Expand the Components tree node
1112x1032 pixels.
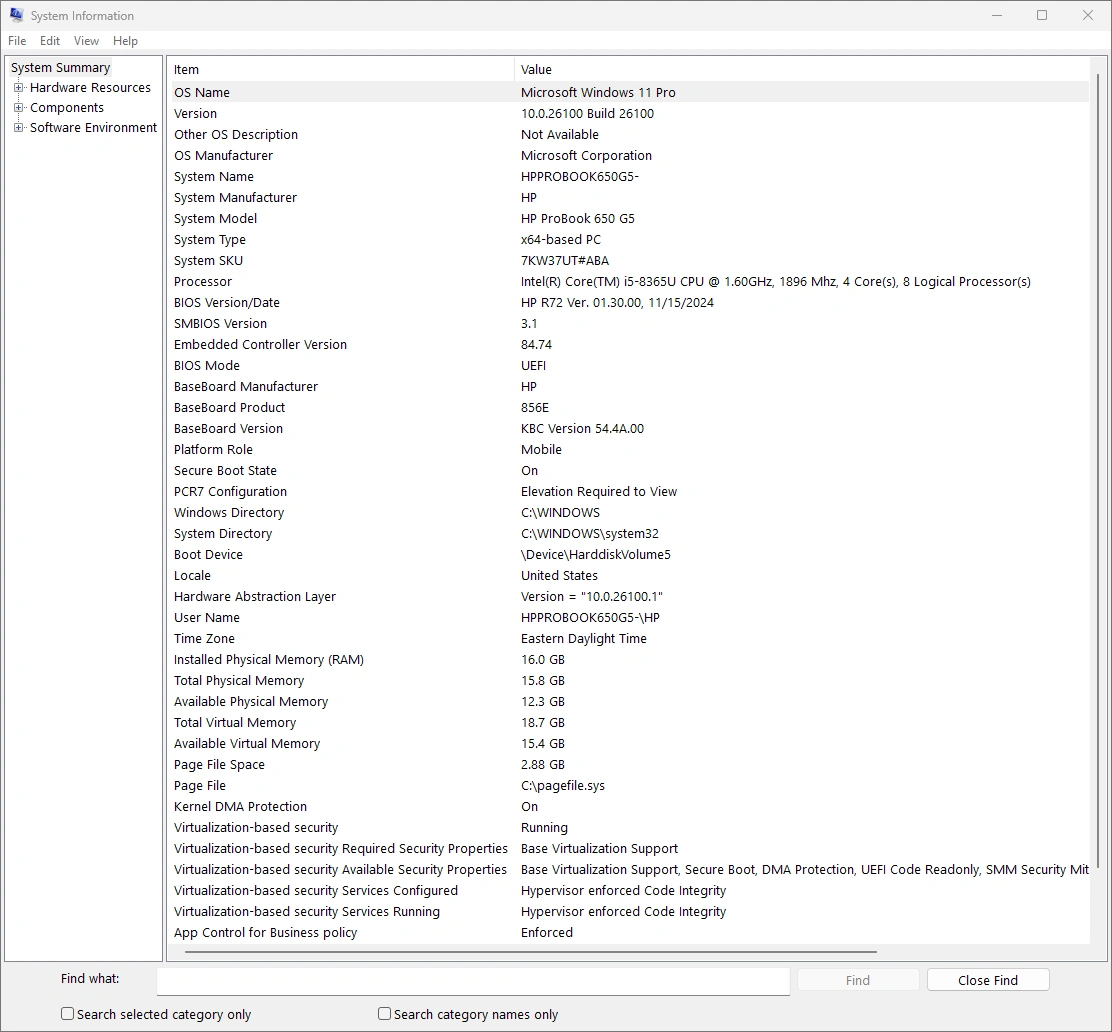tap(18, 108)
